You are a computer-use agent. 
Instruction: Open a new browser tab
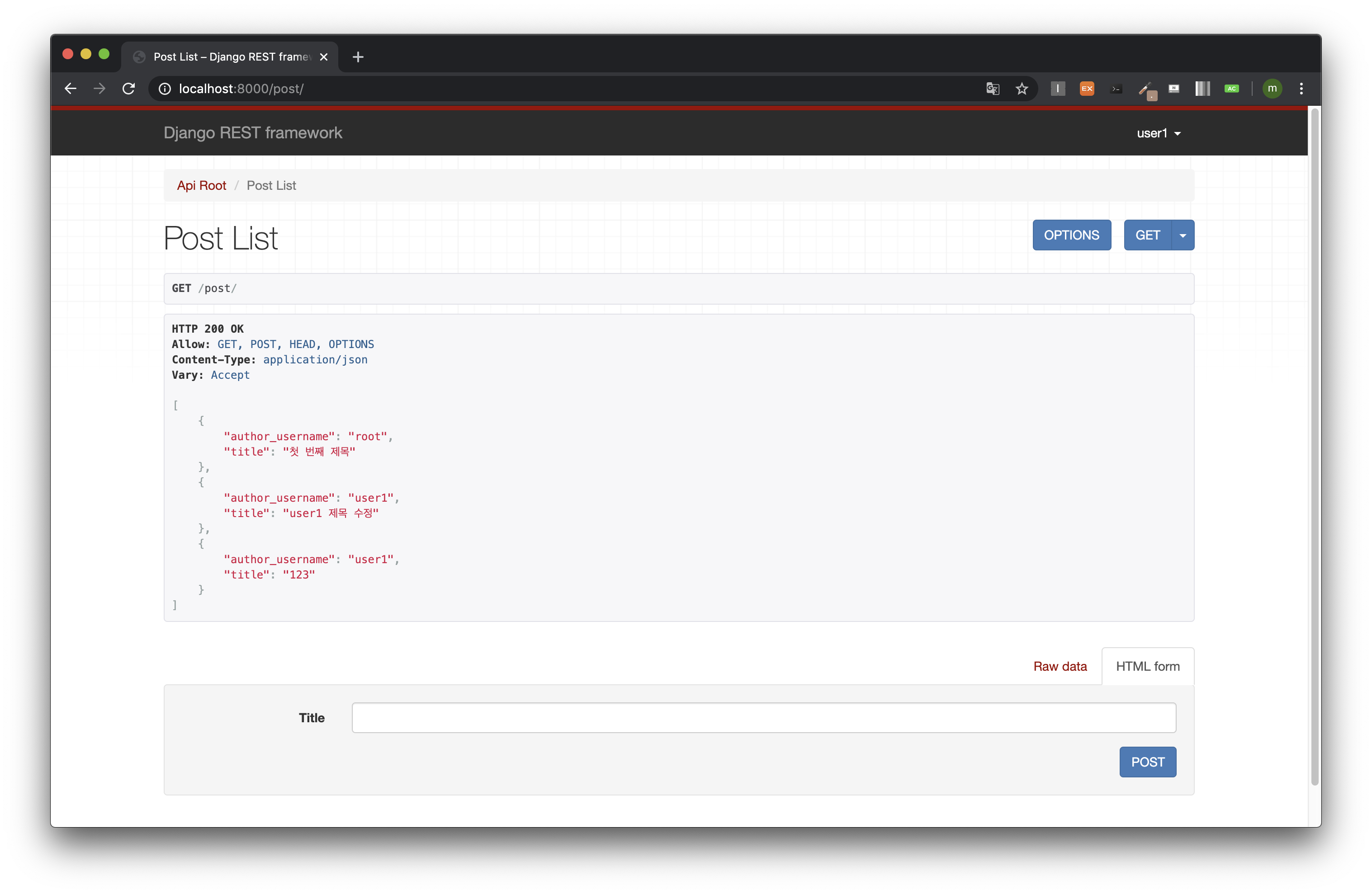[358, 57]
